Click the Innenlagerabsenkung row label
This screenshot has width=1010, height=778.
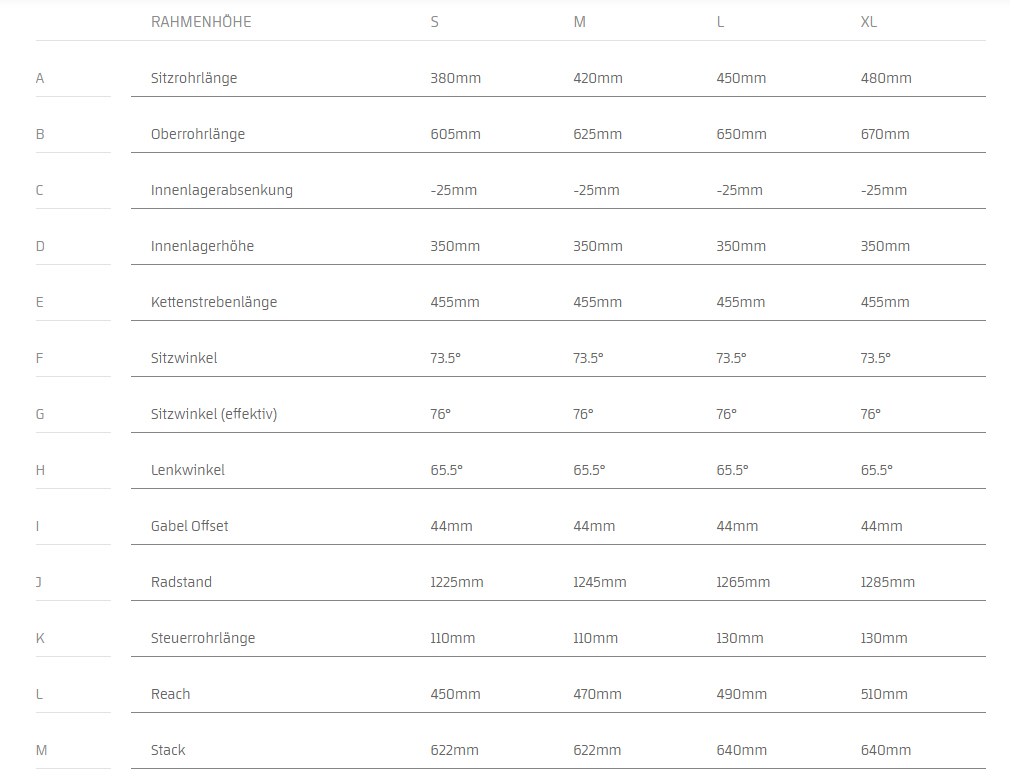[x=222, y=190]
